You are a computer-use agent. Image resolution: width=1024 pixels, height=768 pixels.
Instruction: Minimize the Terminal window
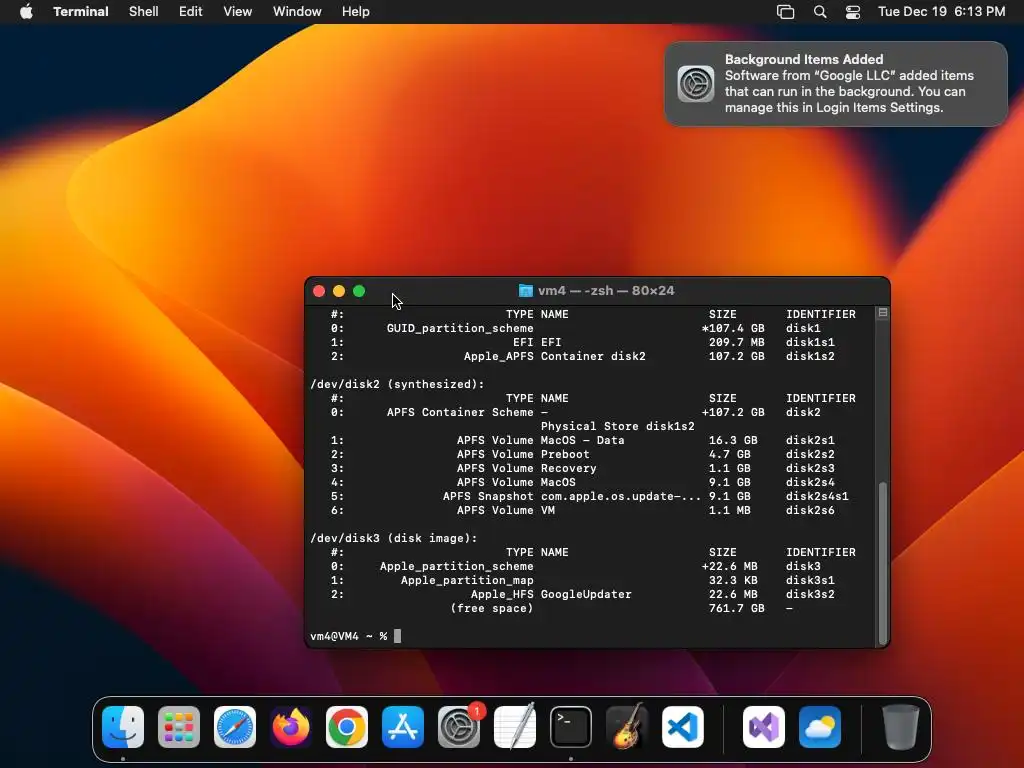(339, 291)
